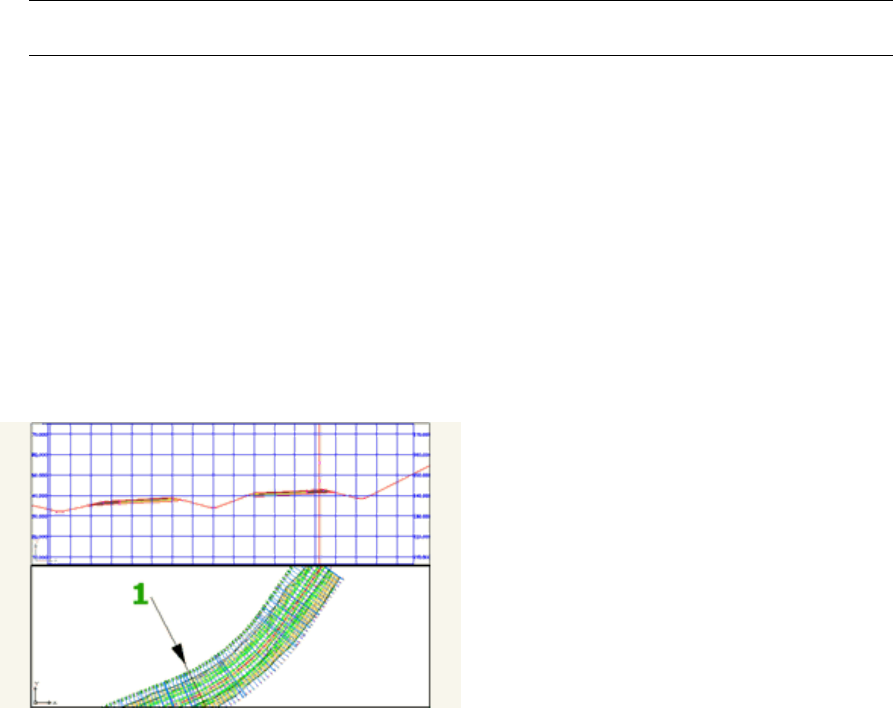Select the left corridor section on the profile line
Viewport: 893px width, 708px height.
pyautogui.click(x=134, y=502)
